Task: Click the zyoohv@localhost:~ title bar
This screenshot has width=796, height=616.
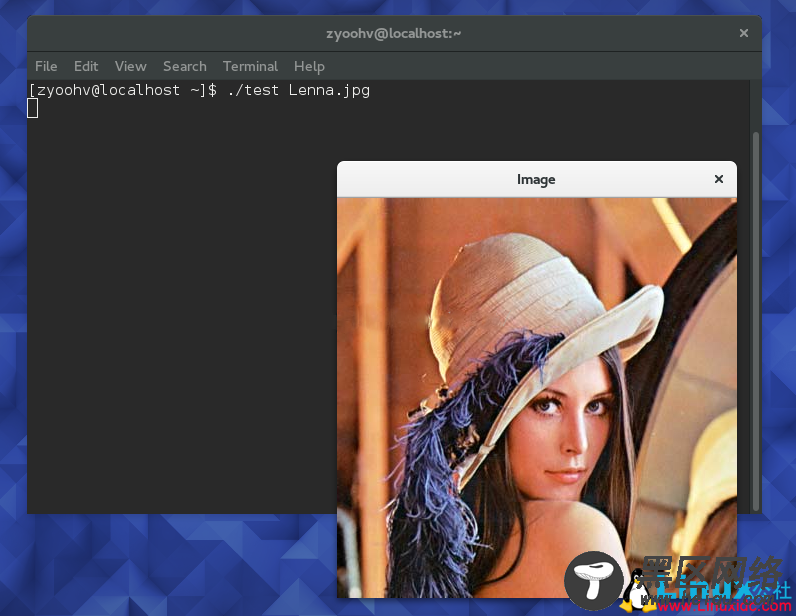Action: (x=394, y=34)
